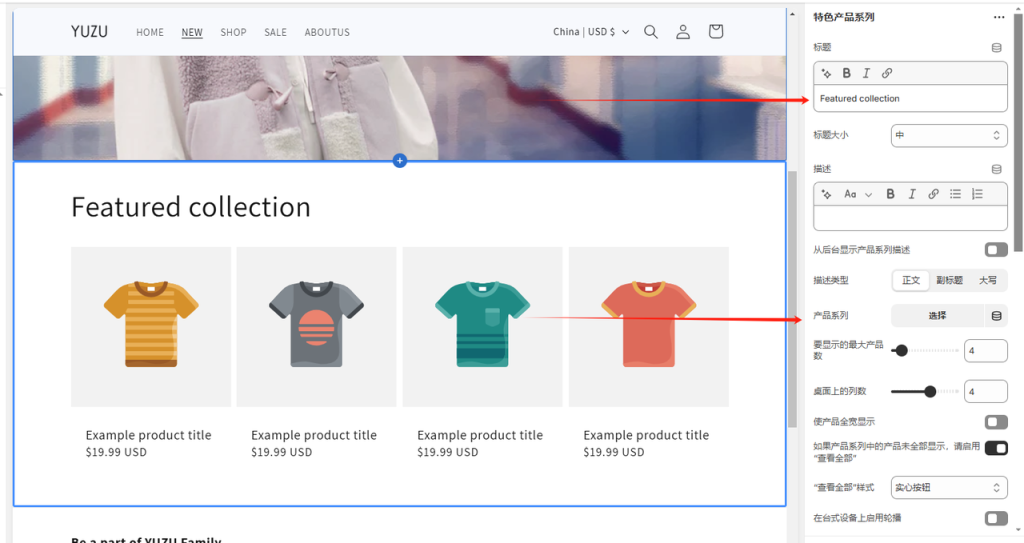Screen dimensions: 1024x543
Task: Open the China | USD $ currency selector
Action: (591, 32)
